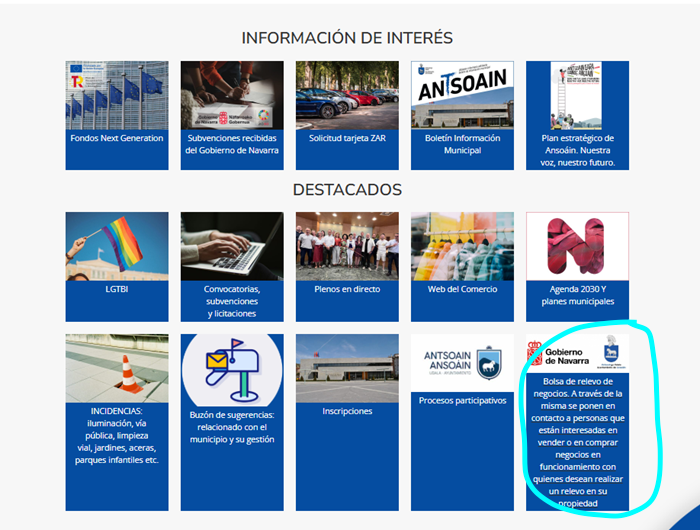This screenshot has width=700, height=530.
Task: Click the Antsoain Ansoáin shield logo
Action: pyautogui.click(x=462, y=363)
